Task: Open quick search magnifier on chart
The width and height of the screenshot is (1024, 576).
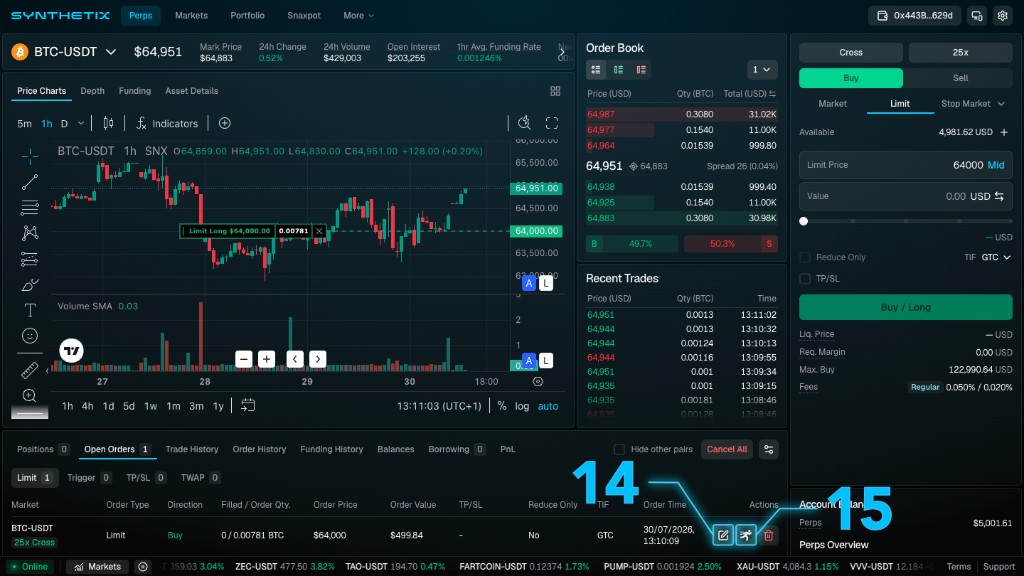Action: (524, 123)
